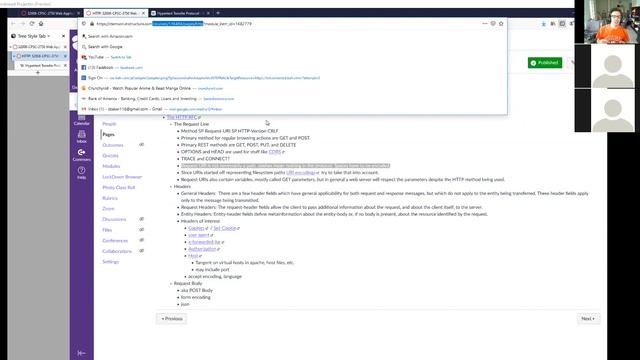
Task: Open Calendar in Canvas global navigation
Action: click(82, 120)
